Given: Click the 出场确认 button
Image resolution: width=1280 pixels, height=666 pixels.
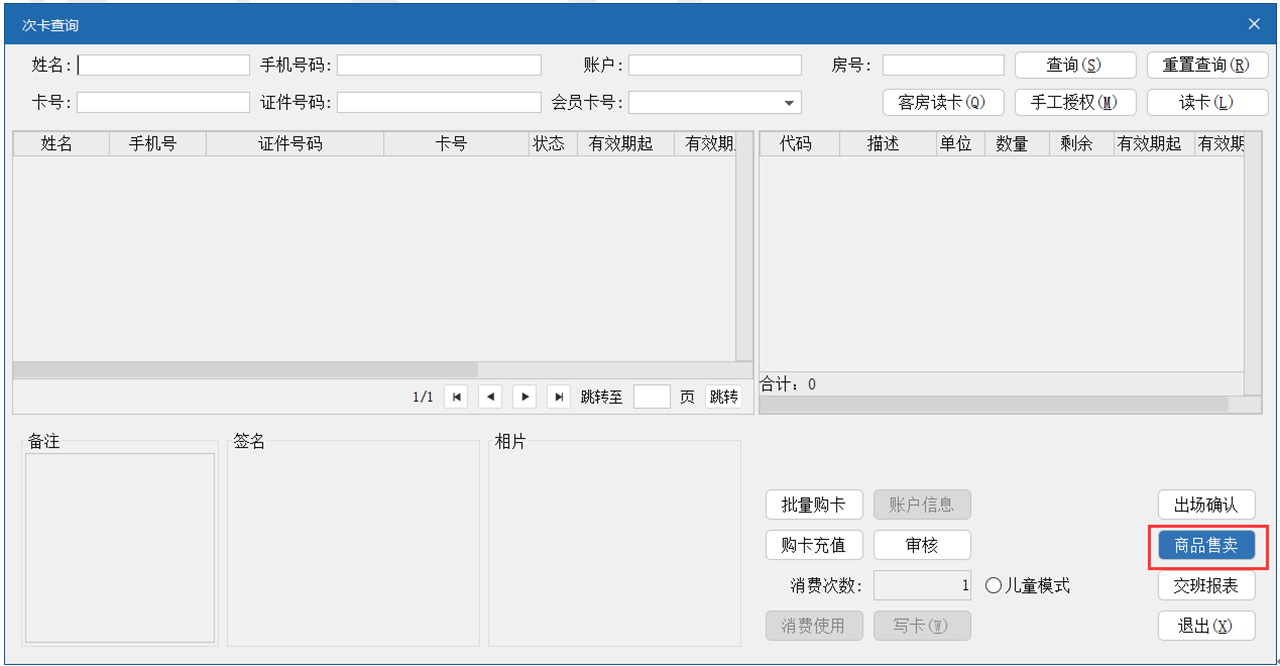Looking at the screenshot, I should (1207, 505).
